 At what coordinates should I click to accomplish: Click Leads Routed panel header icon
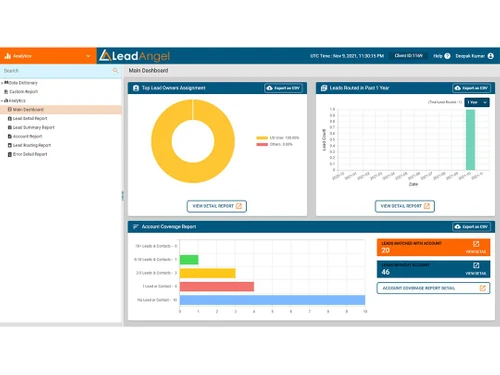pyautogui.click(x=324, y=88)
